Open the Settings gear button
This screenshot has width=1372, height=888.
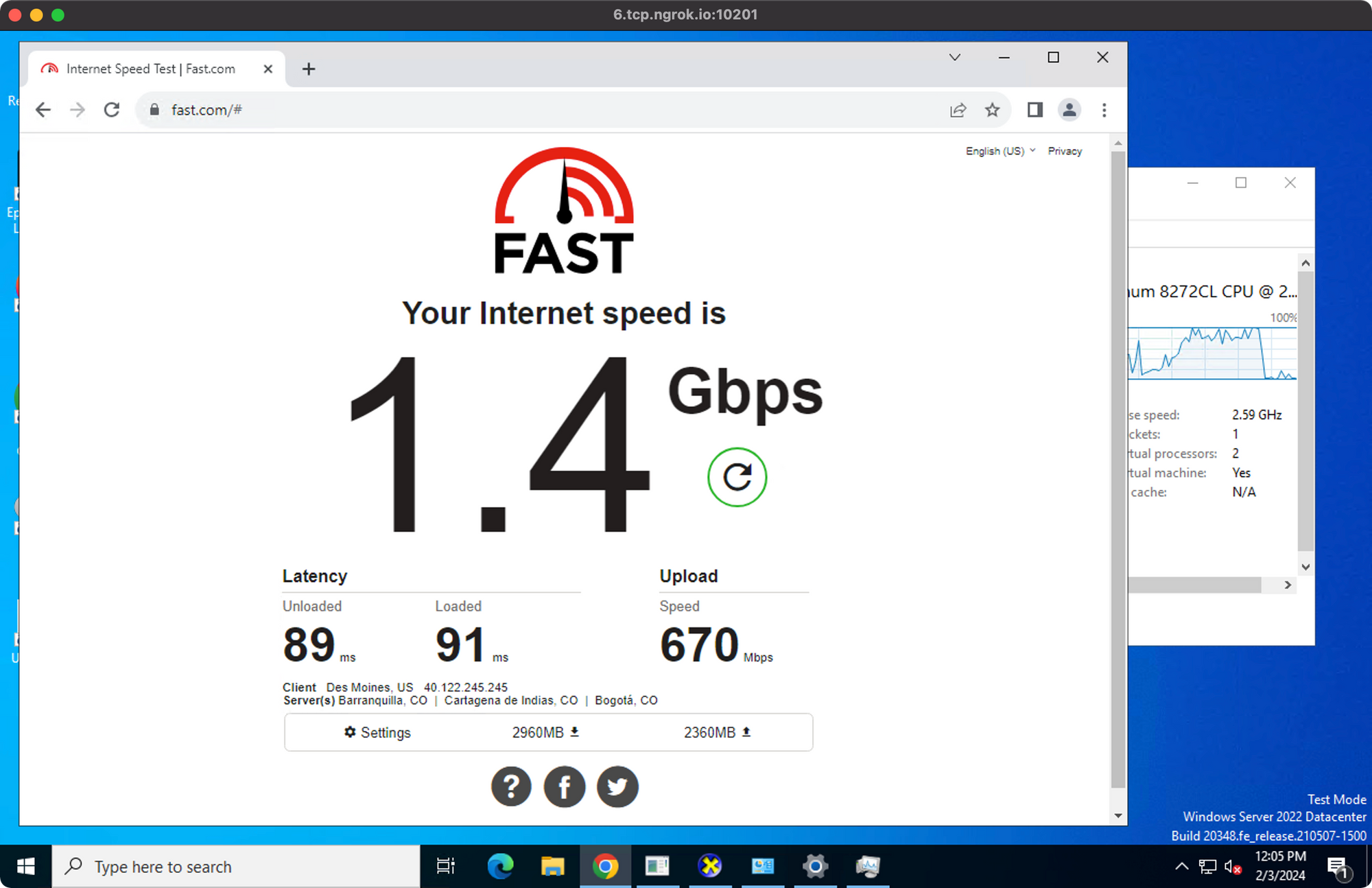[377, 732]
